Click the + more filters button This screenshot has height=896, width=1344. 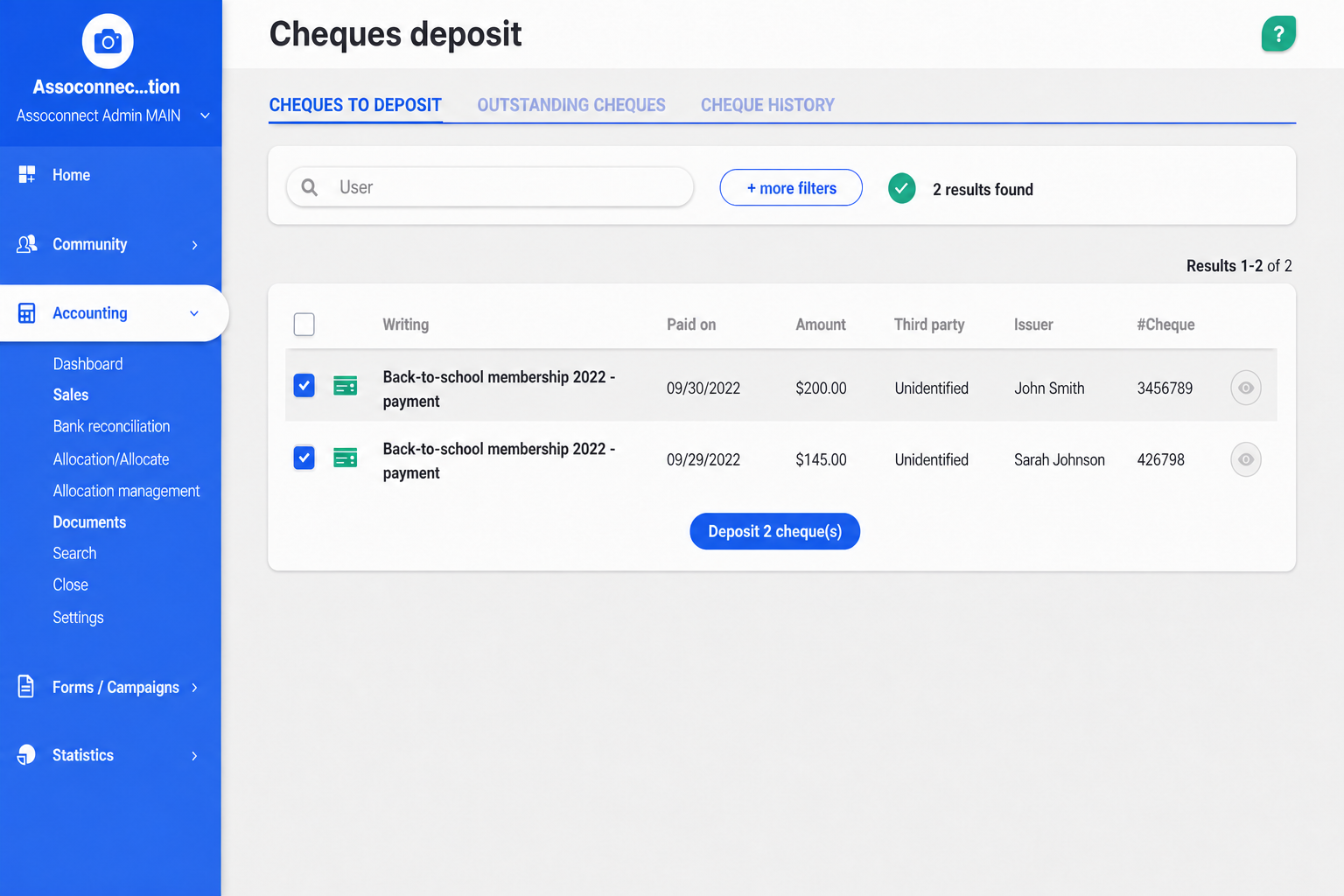(x=791, y=187)
